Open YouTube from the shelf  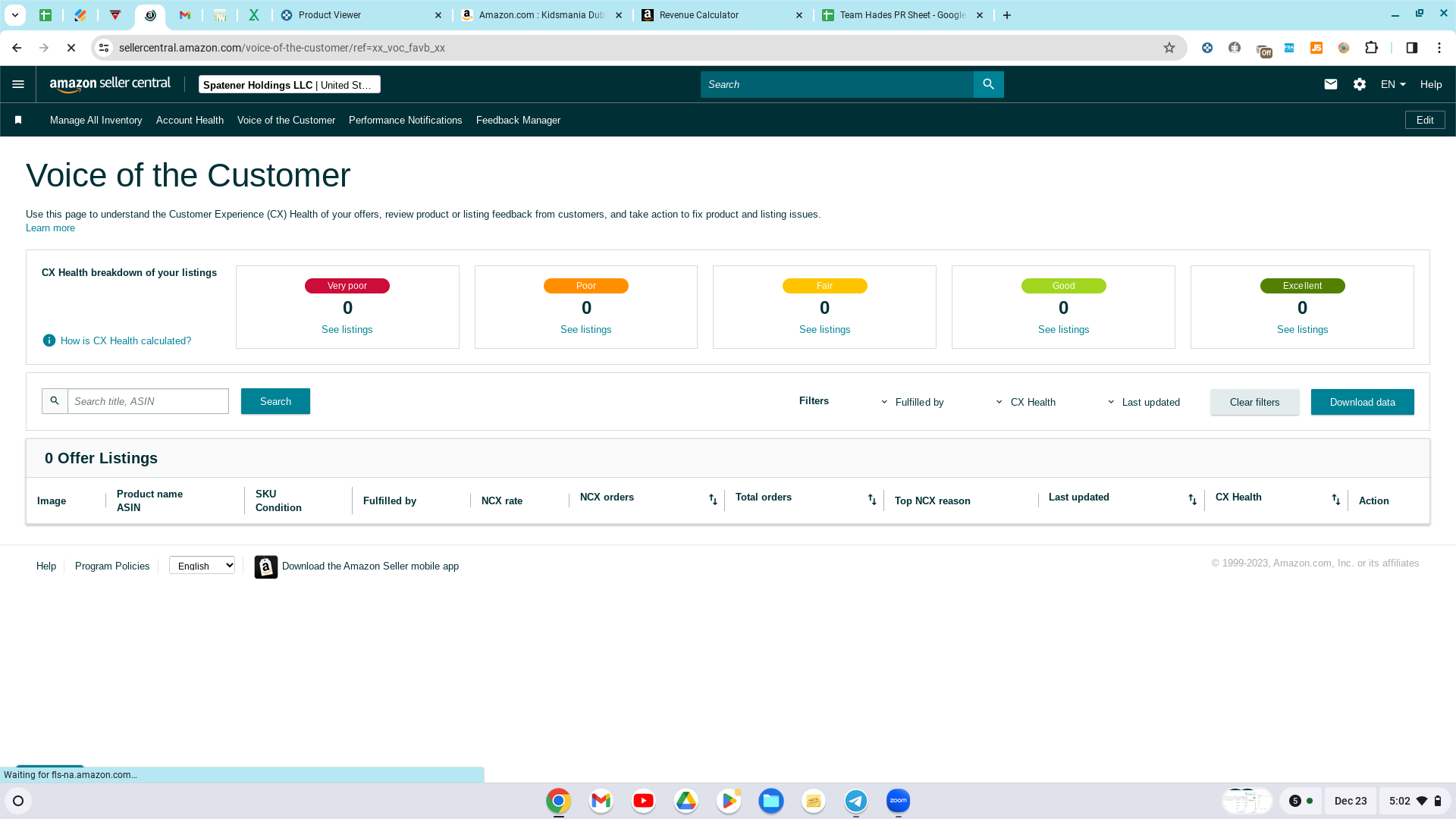point(643,801)
